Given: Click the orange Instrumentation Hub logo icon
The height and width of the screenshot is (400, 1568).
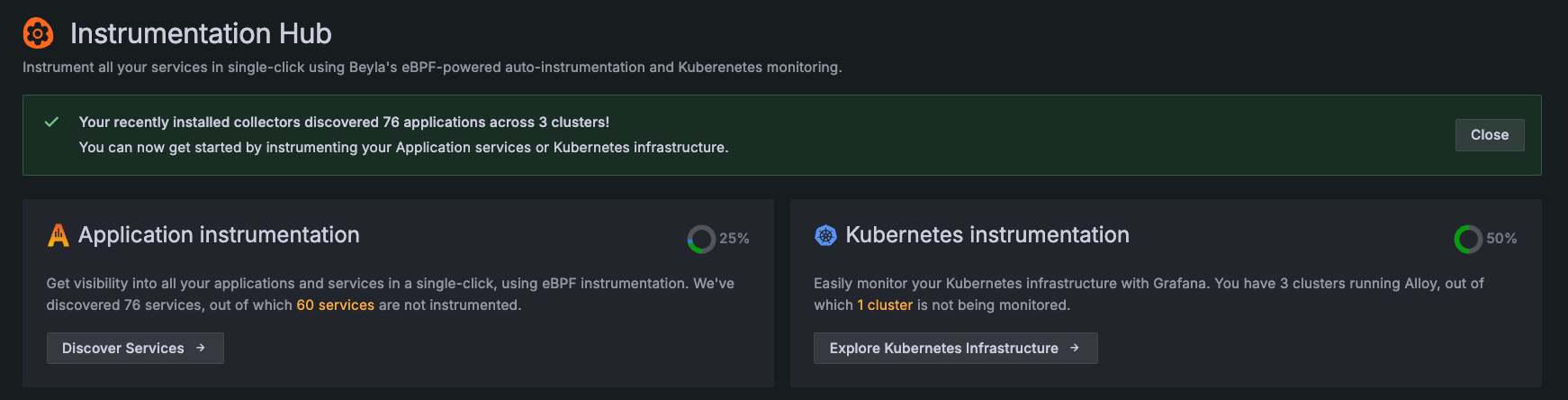Looking at the screenshot, I should point(38,33).
